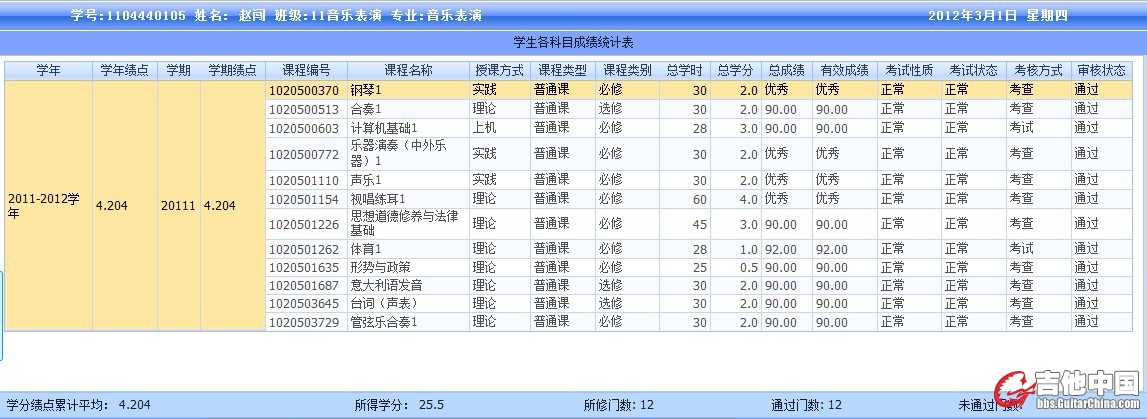The width and height of the screenshot is (1147, 419).
Task: Click 所修门数 12 in footer
Action: tap(619, 404)
